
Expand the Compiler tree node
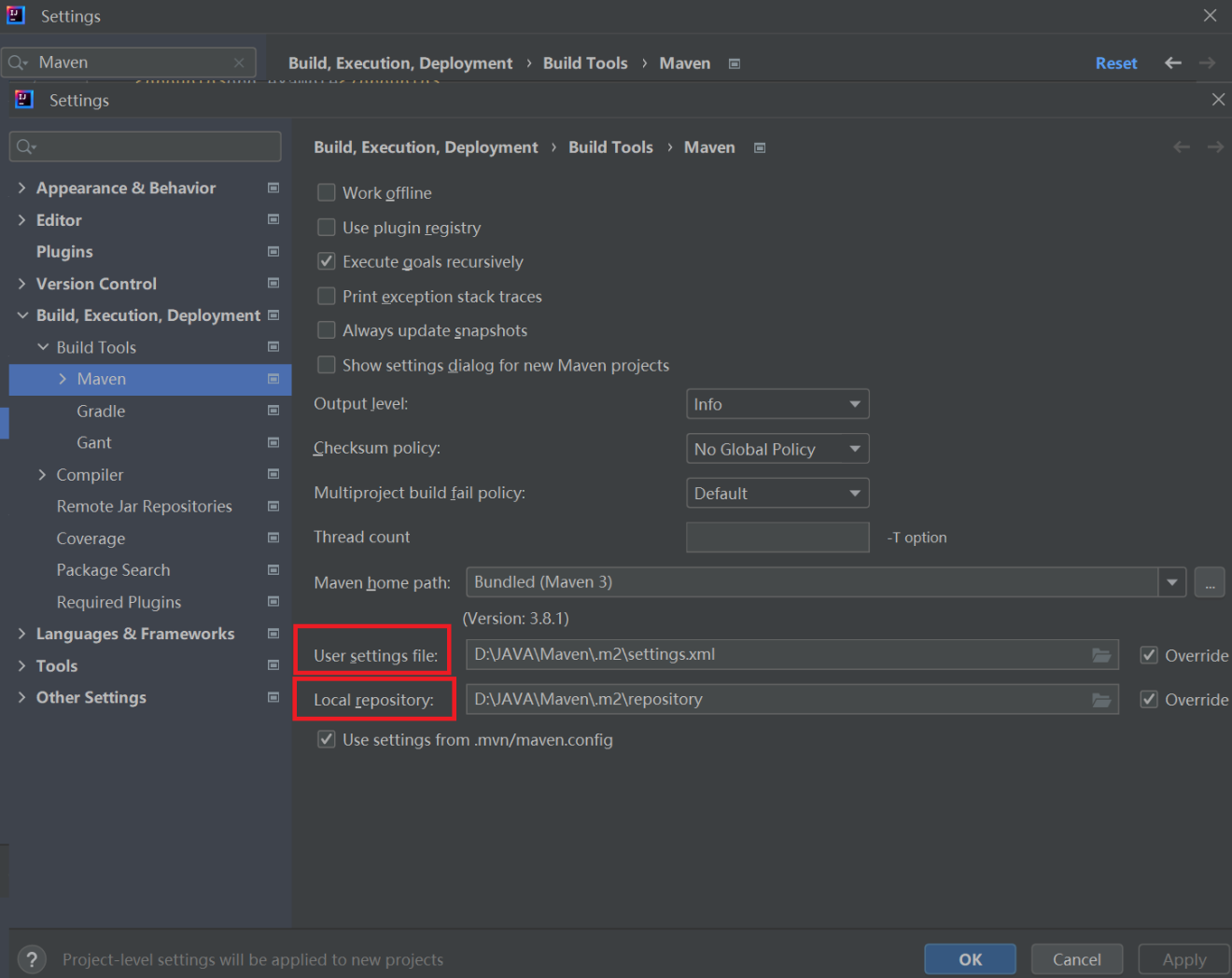coord(42,474)
